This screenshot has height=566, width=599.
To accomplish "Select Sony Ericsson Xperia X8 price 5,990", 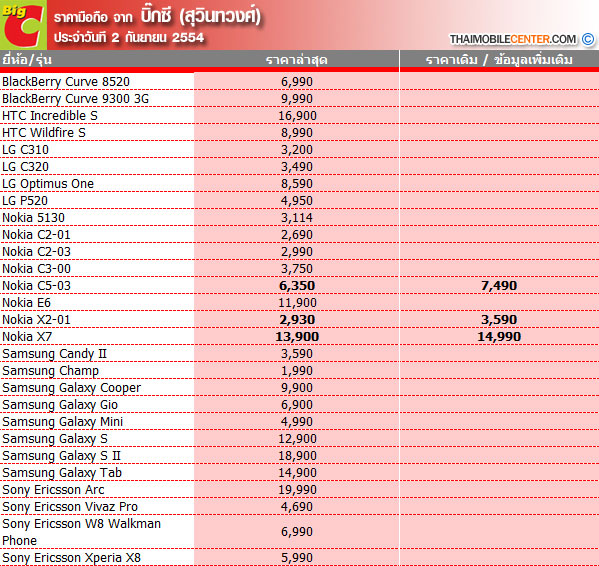I will (x=297, y=558).
